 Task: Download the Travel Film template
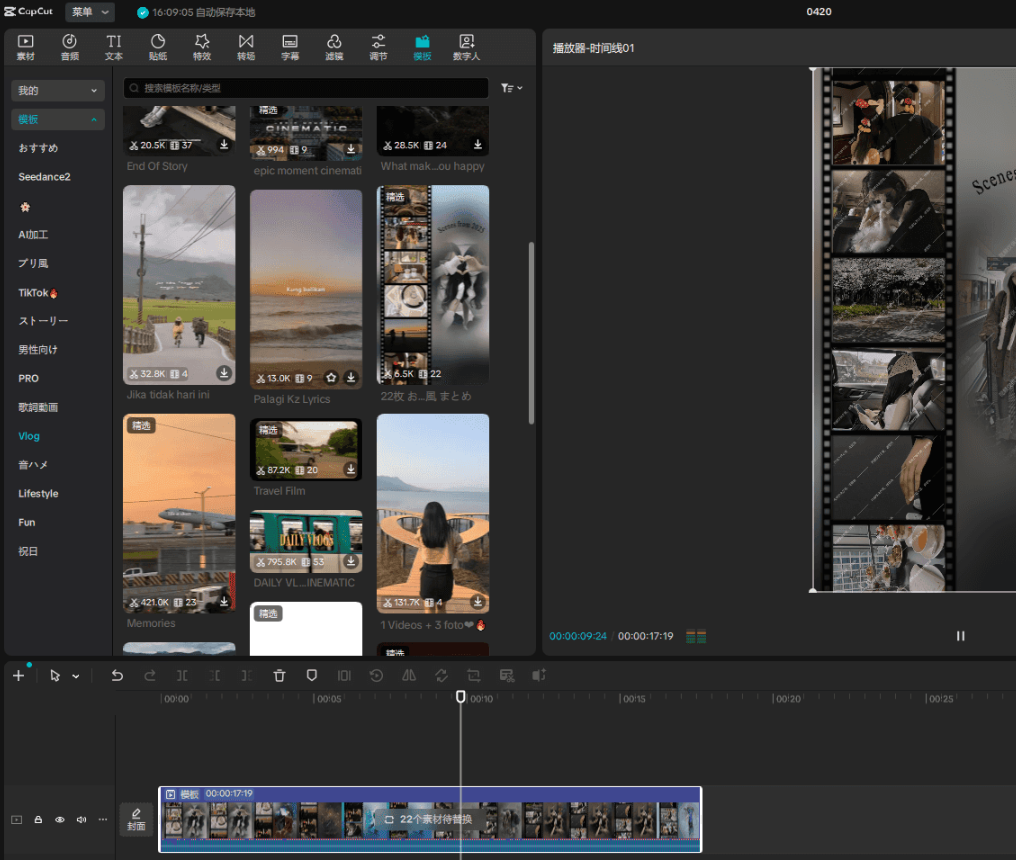coord(351,469)
